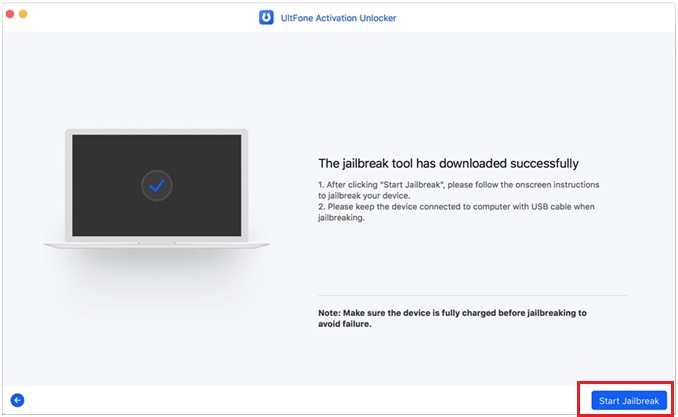Click the UltFone Activation Unlocker logo icon
678x417 pixels.
point(266,18)
